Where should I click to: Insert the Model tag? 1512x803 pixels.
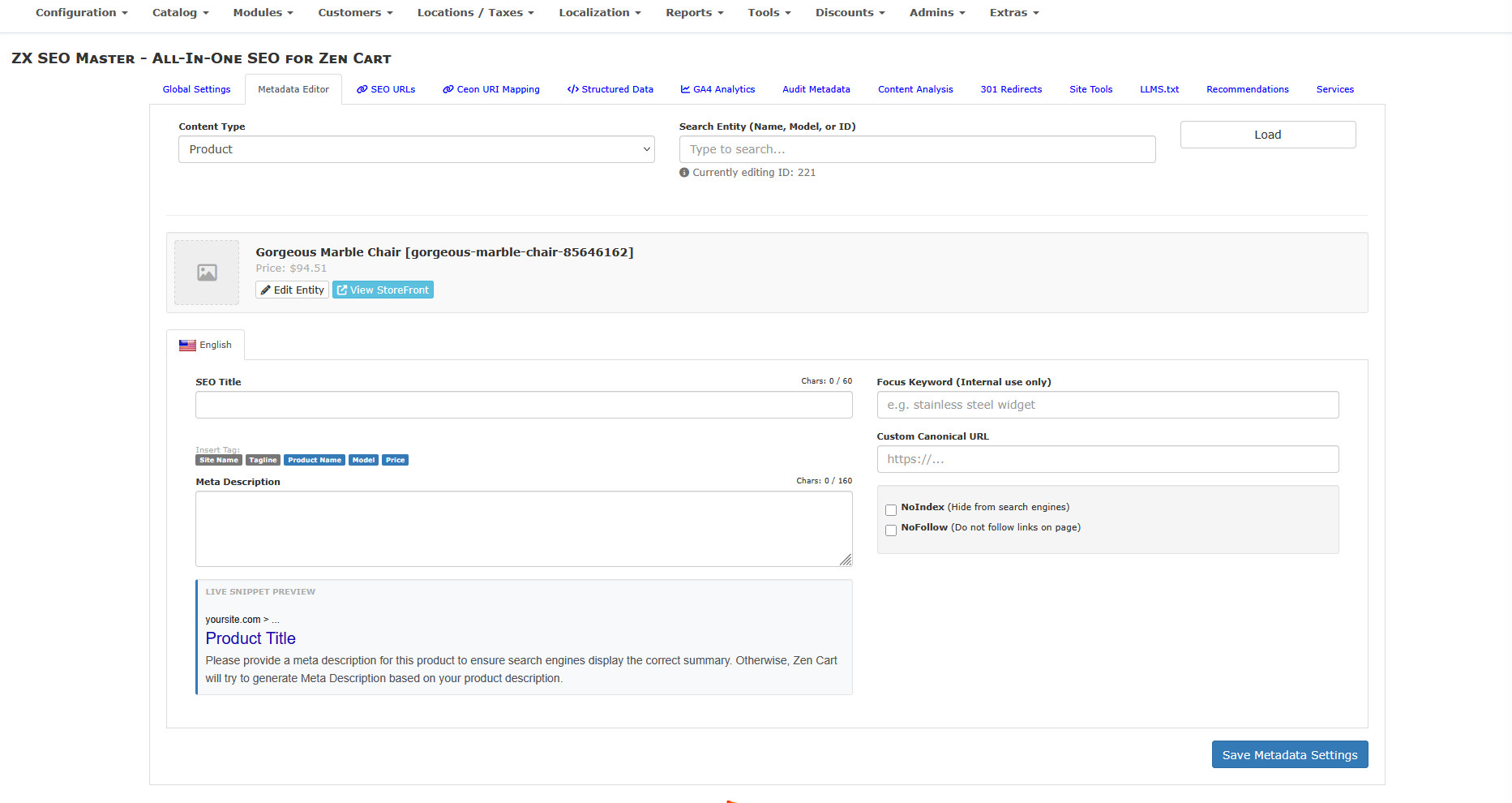(x=363, y=460)
